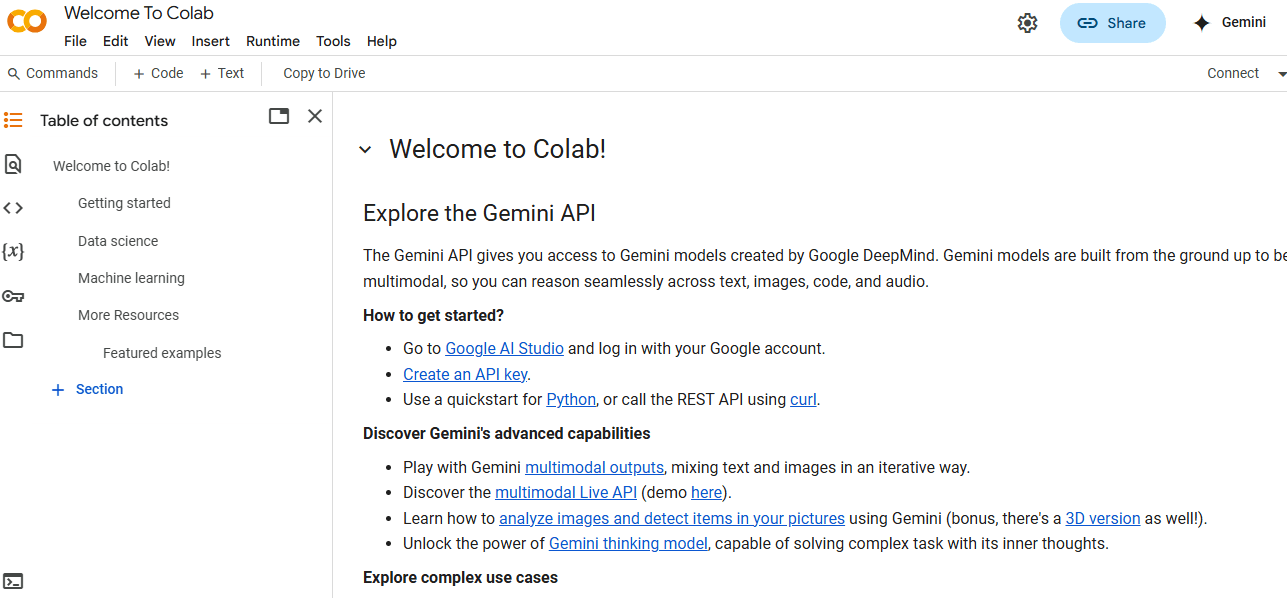Click the Explore complex use cases text
The height and width of the screenshot is (598, 1287).
click(x=460, y=577)
